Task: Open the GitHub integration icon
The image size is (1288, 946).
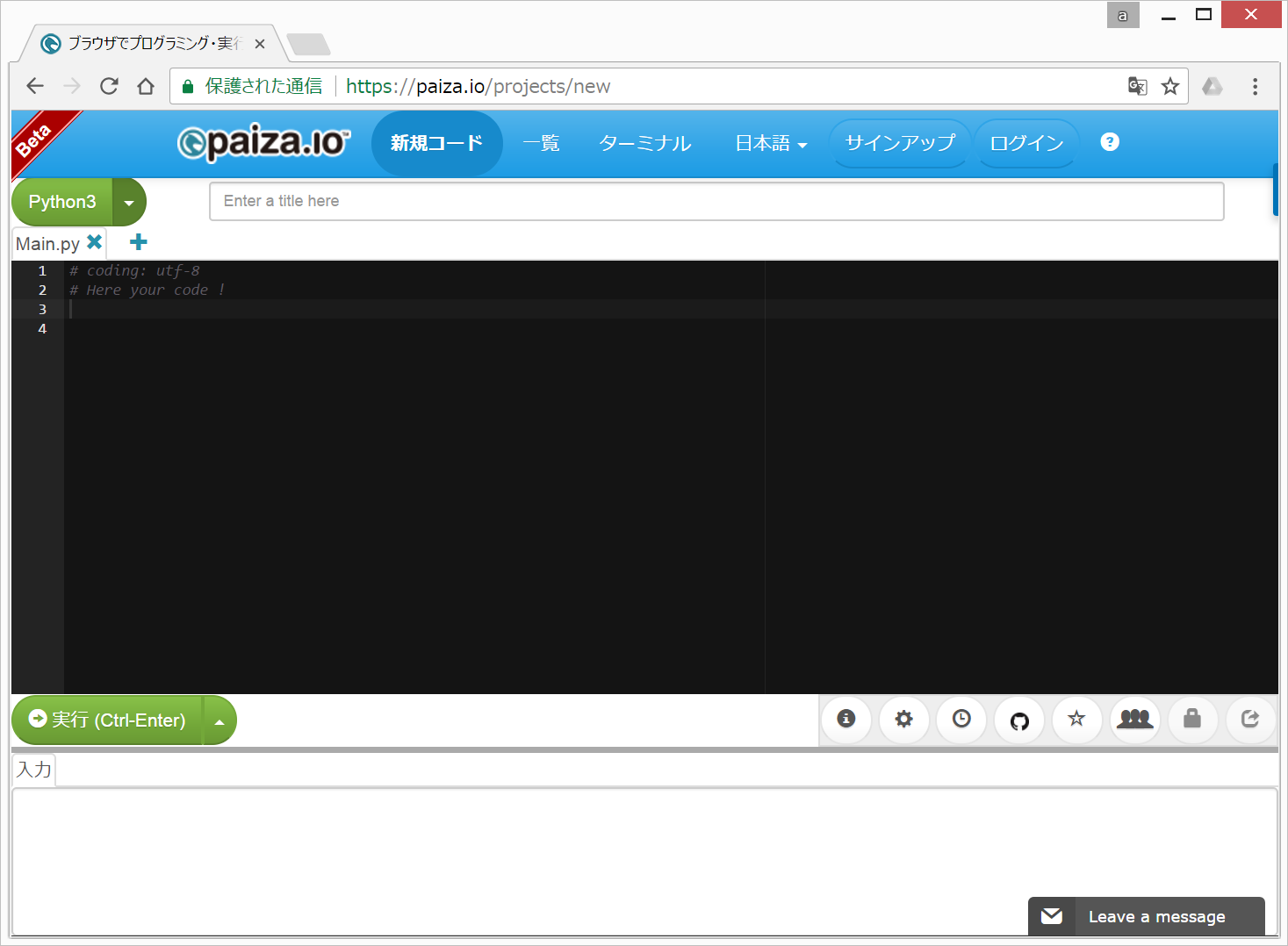Action: (x=1018, y=720)
